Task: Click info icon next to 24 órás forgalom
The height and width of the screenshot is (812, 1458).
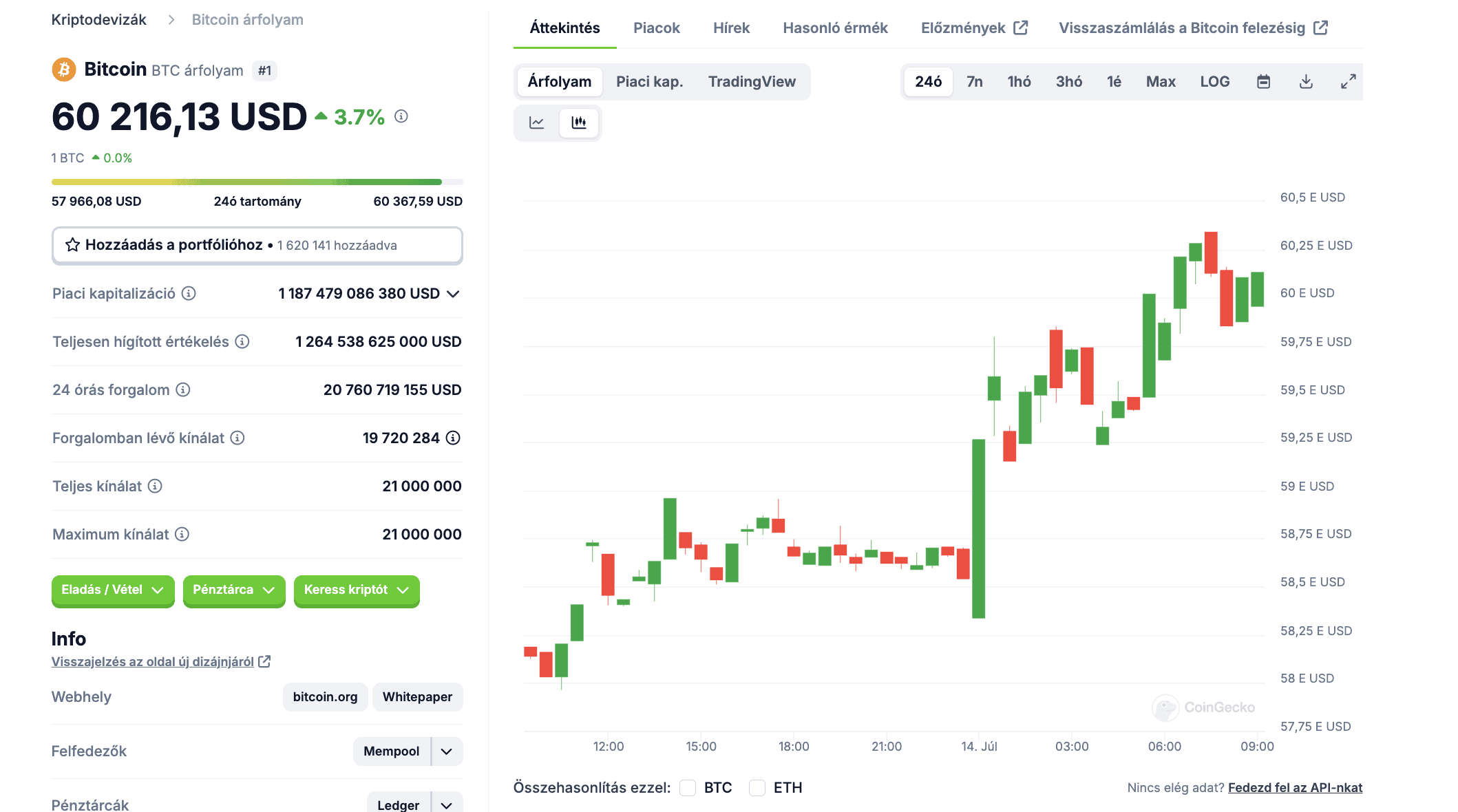Action: click(183, 390)
